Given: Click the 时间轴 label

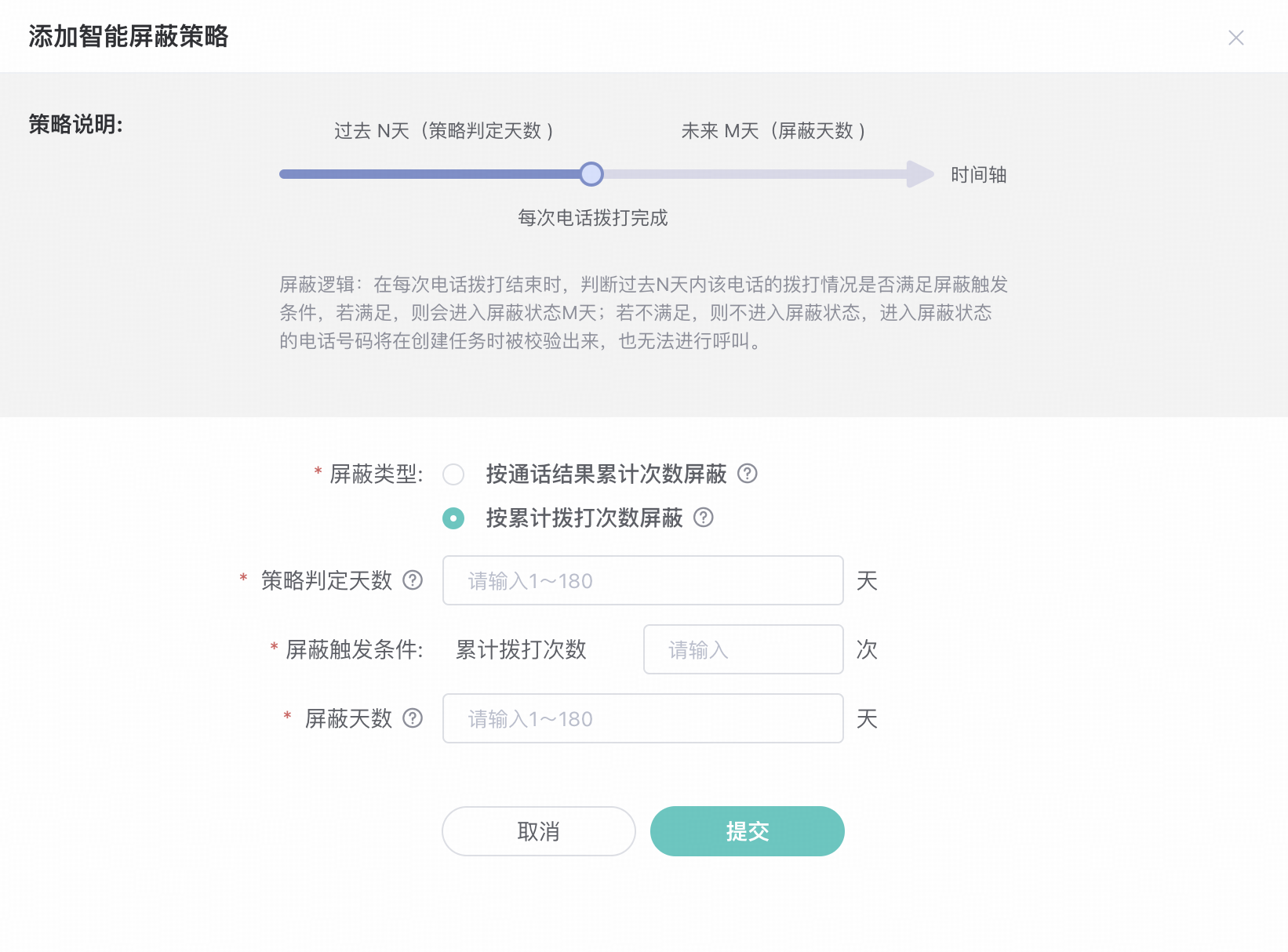Looking at the screenshot, I should (978, 175).
